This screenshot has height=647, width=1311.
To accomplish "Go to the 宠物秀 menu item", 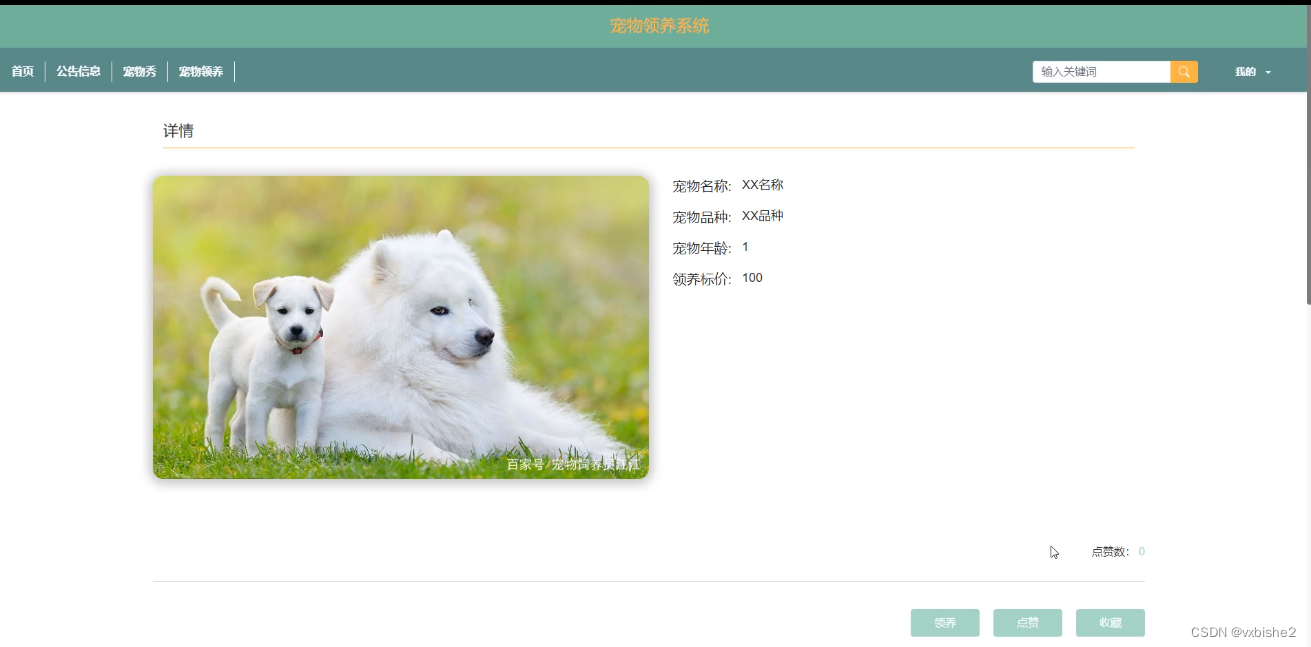I will coord(140,72).
